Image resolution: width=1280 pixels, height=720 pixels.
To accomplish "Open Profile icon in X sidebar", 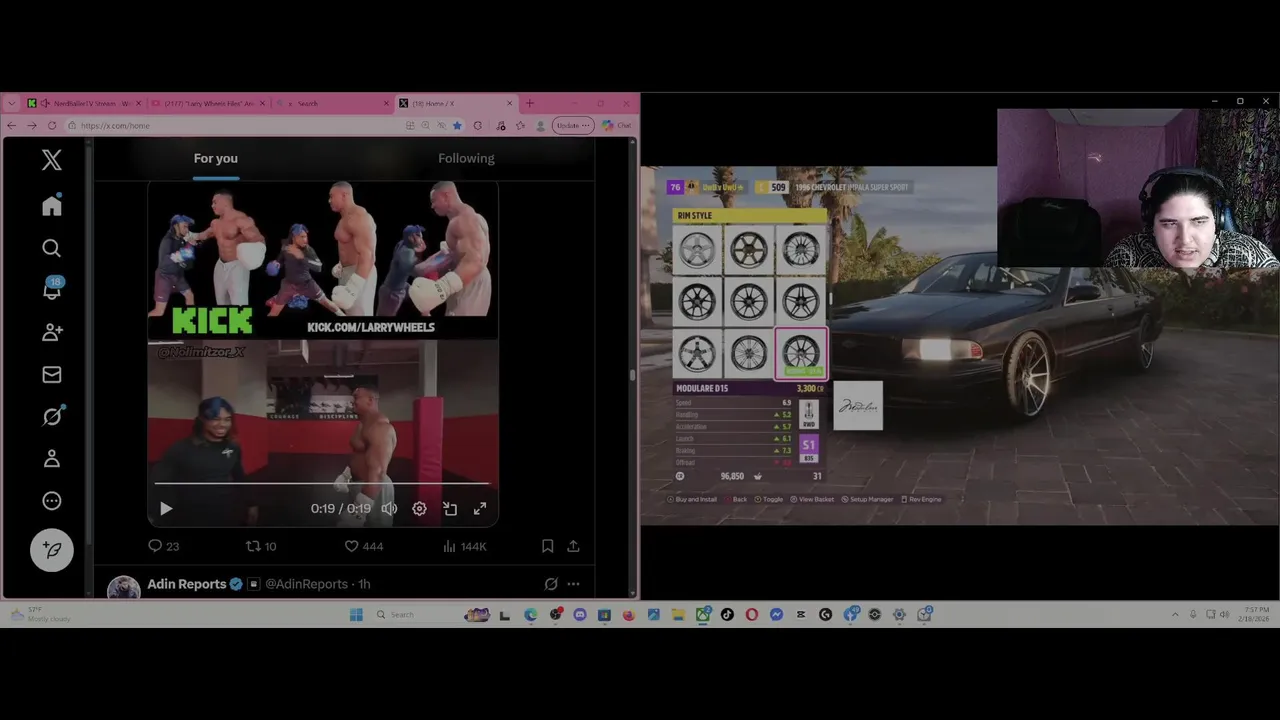I will click(52, 458).
